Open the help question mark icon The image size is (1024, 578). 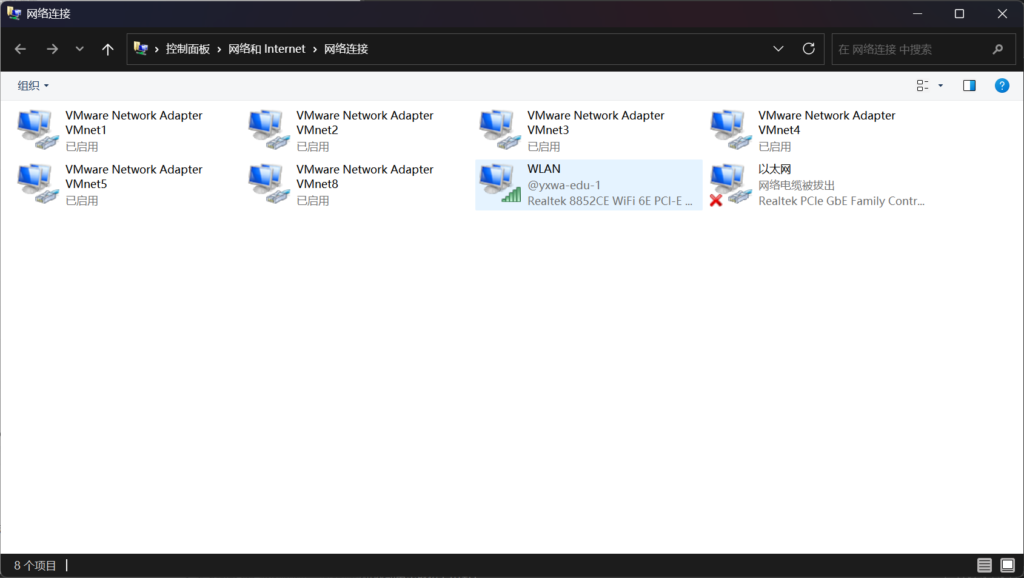pyautogui.click(x=1001, y=86)
